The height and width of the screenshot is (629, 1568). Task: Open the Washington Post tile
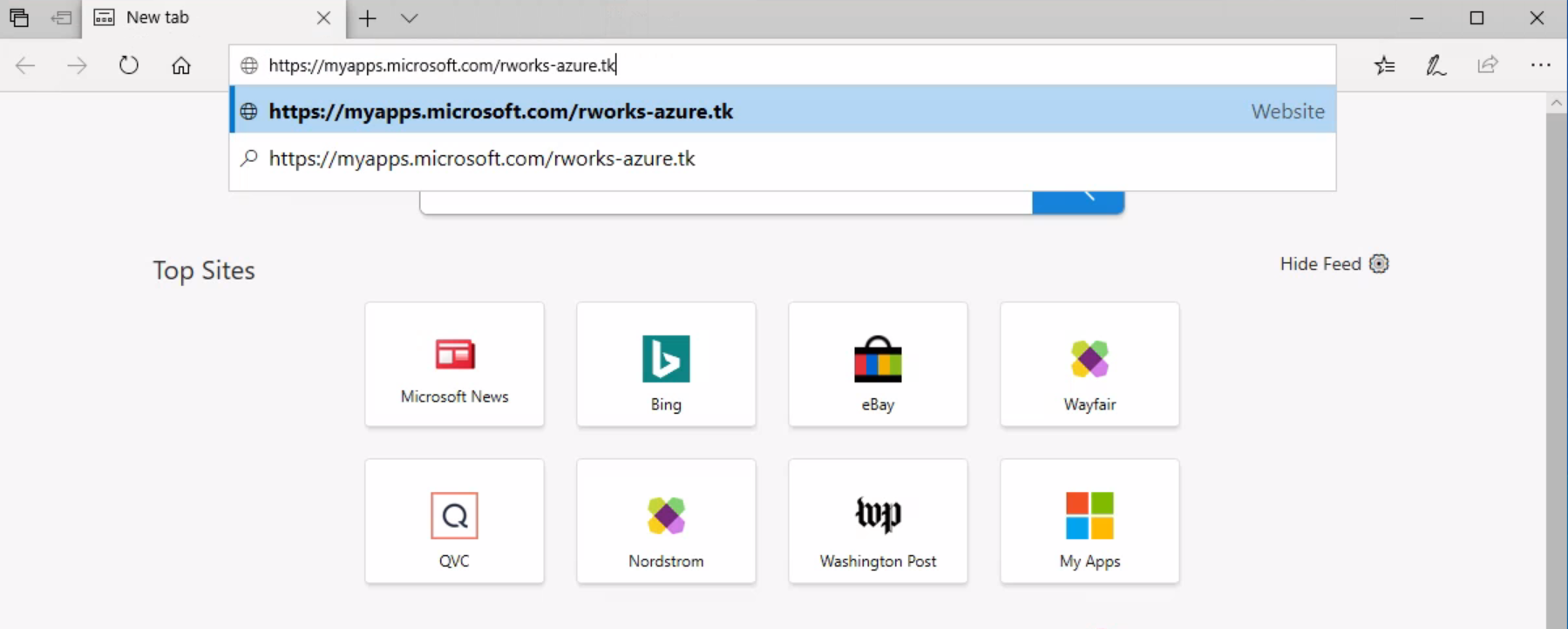tap(878, 521)
